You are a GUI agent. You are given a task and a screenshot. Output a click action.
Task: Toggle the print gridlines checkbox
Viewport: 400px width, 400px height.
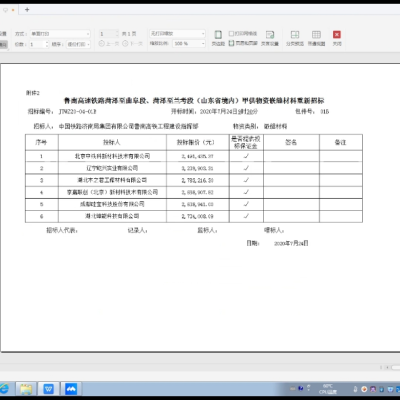[231, 34]
